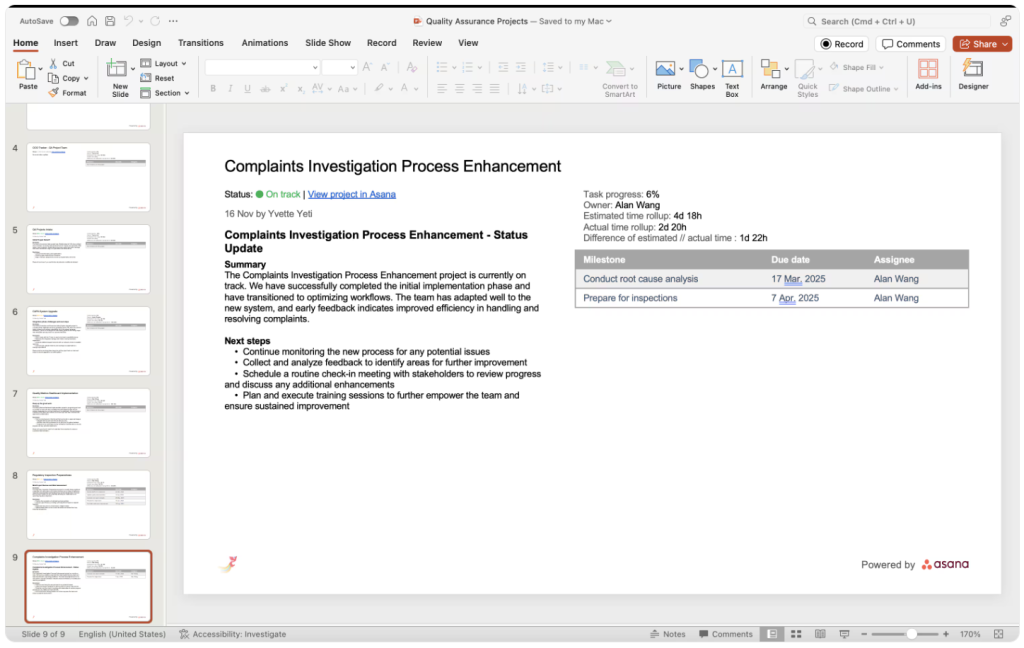Screen dimensions: 1024x648
Task: Switch to Normal view in status bar
Action: (x=772, y=634)
